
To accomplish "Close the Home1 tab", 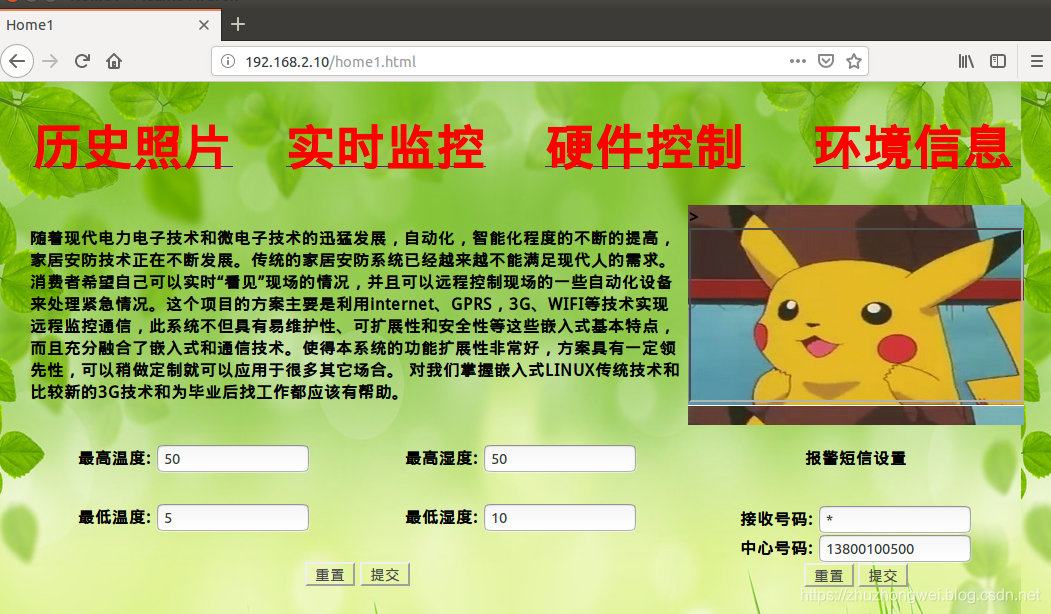I will coord(204,25).
